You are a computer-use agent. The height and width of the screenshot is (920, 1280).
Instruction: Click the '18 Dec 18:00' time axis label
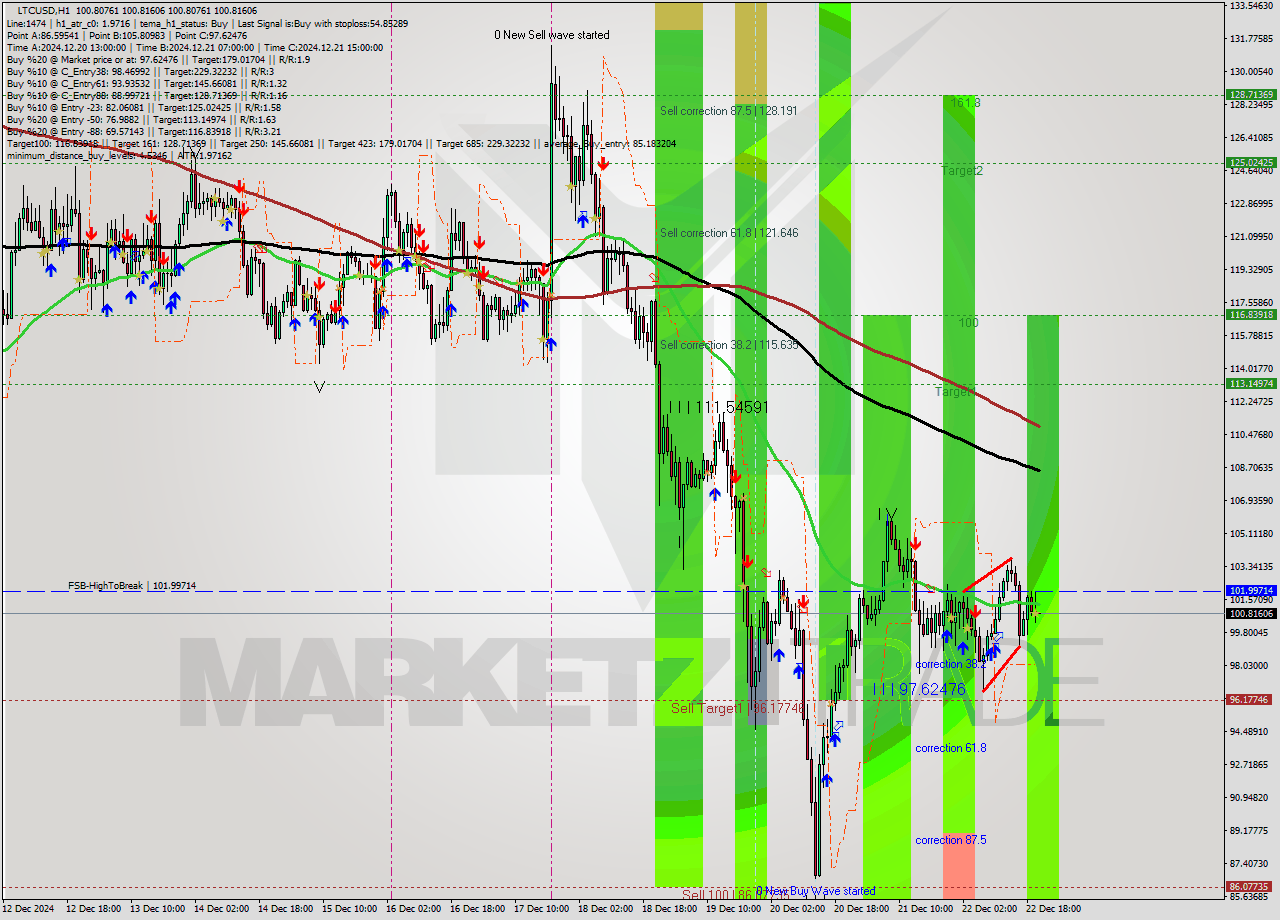(671, 908)
